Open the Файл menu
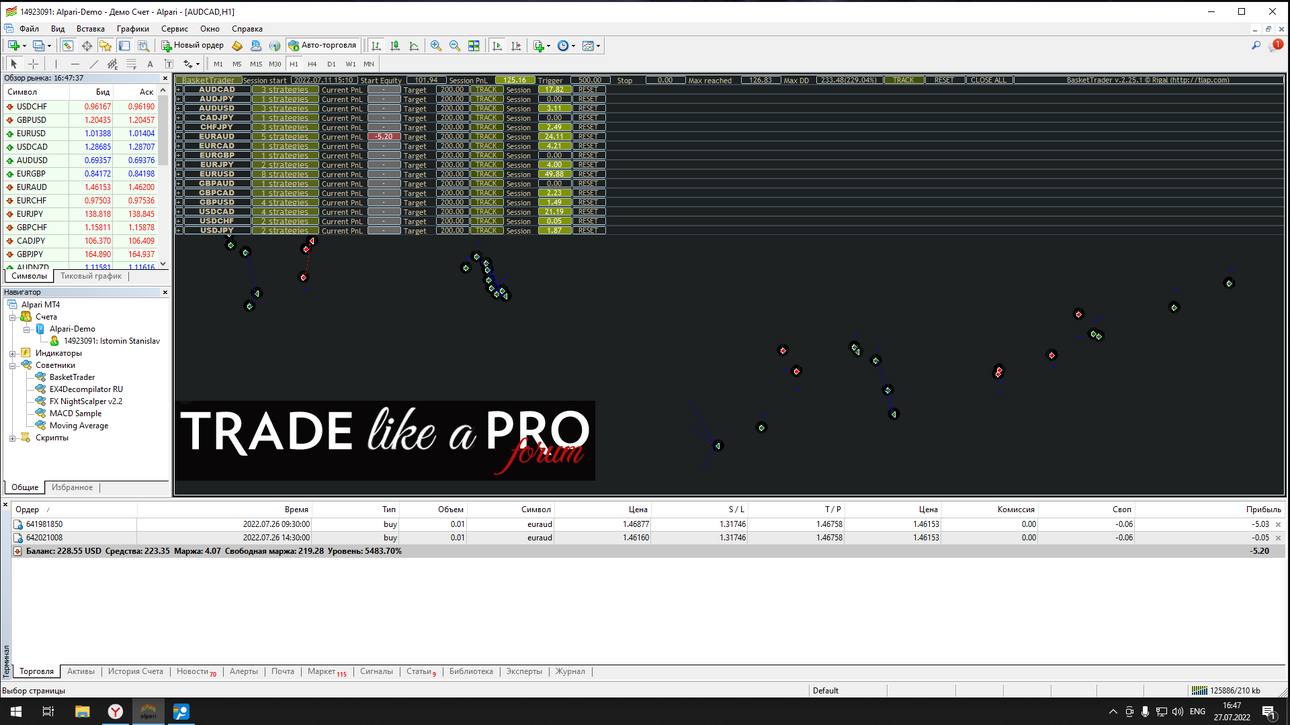The image size is (1290, 725). (29, 29)
